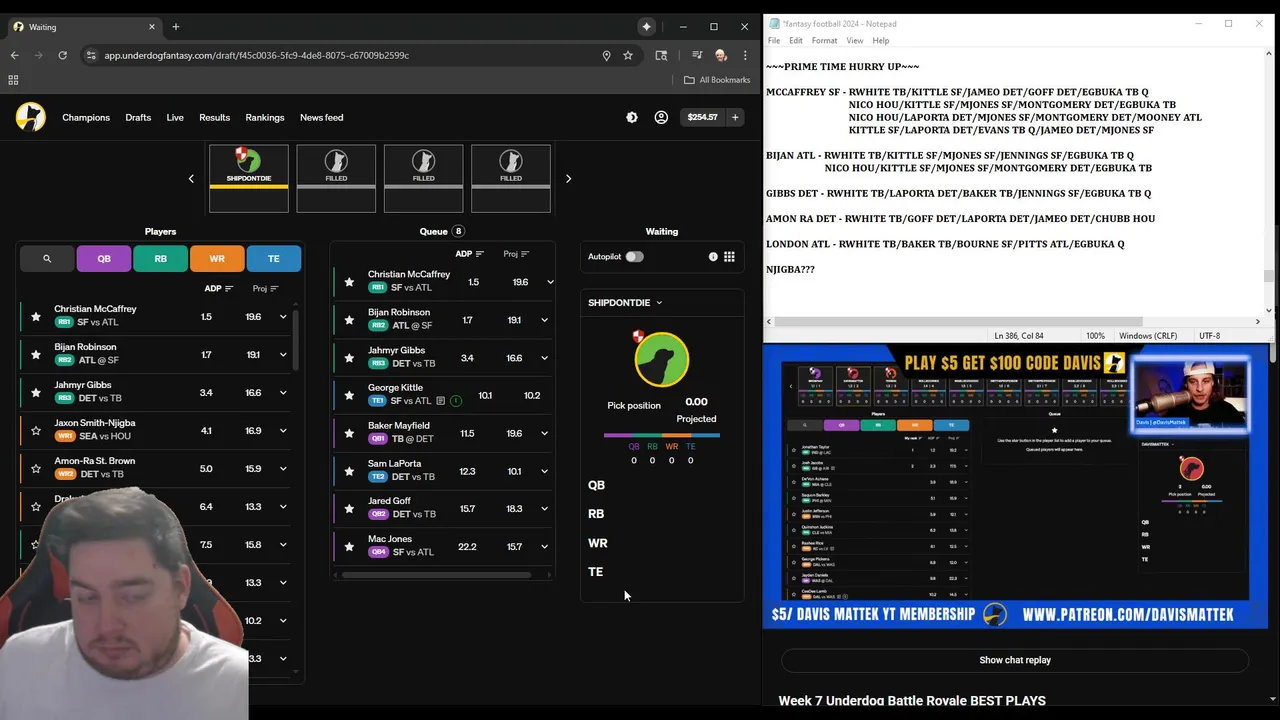
Task: Click the right arrow of draft carousel
Action: 568,179
